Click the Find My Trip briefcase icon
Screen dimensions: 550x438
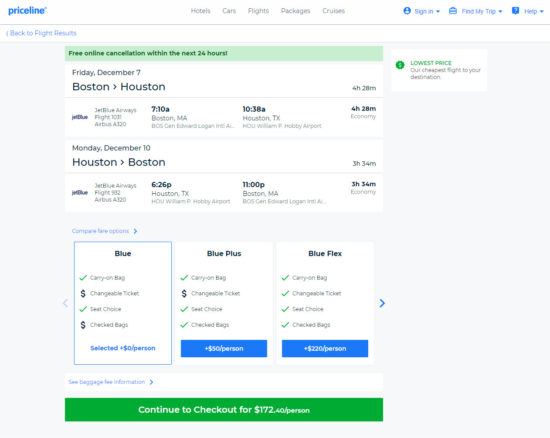point(453,11)
